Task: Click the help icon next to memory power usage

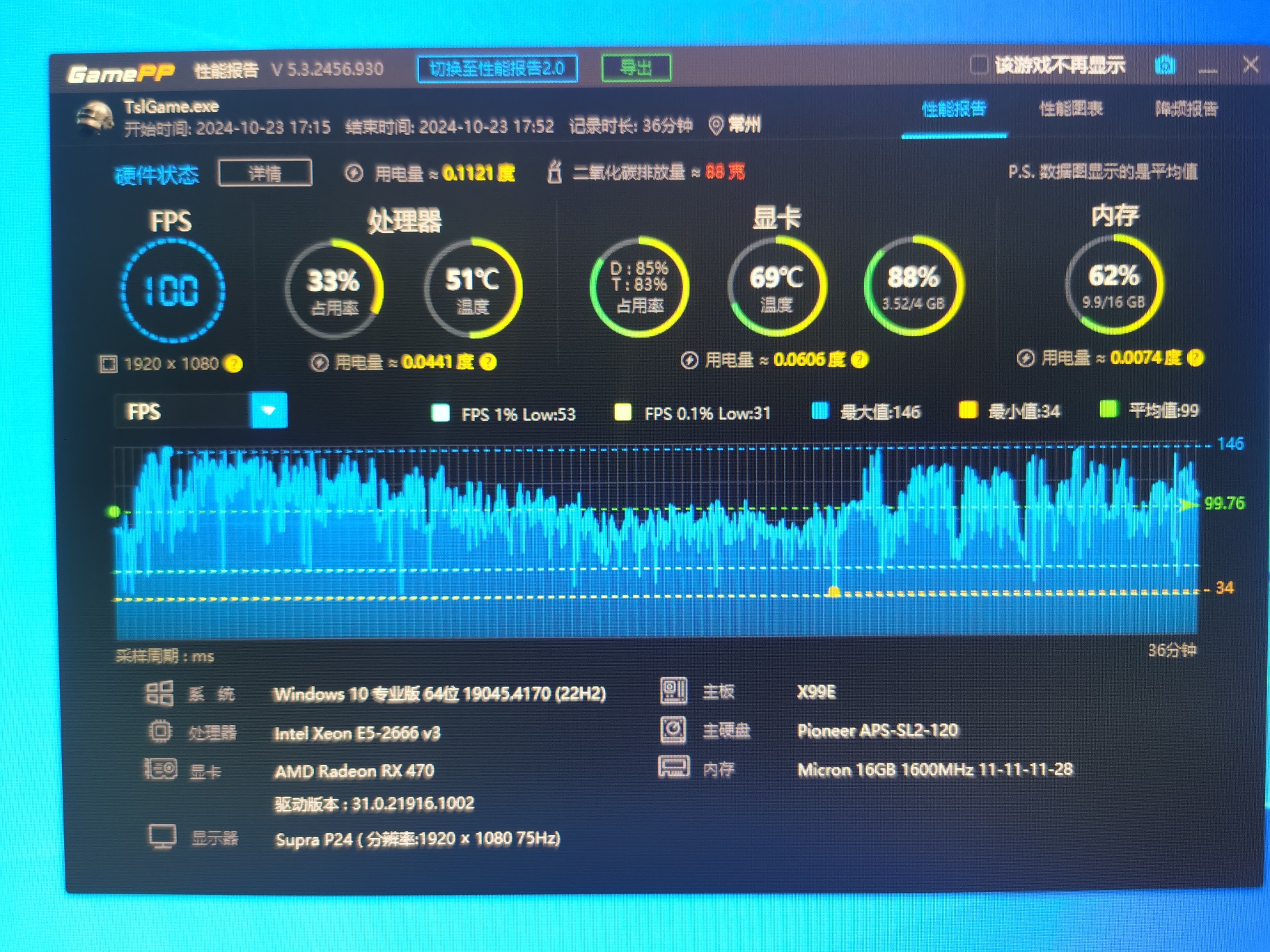Action: [1195, 358]
